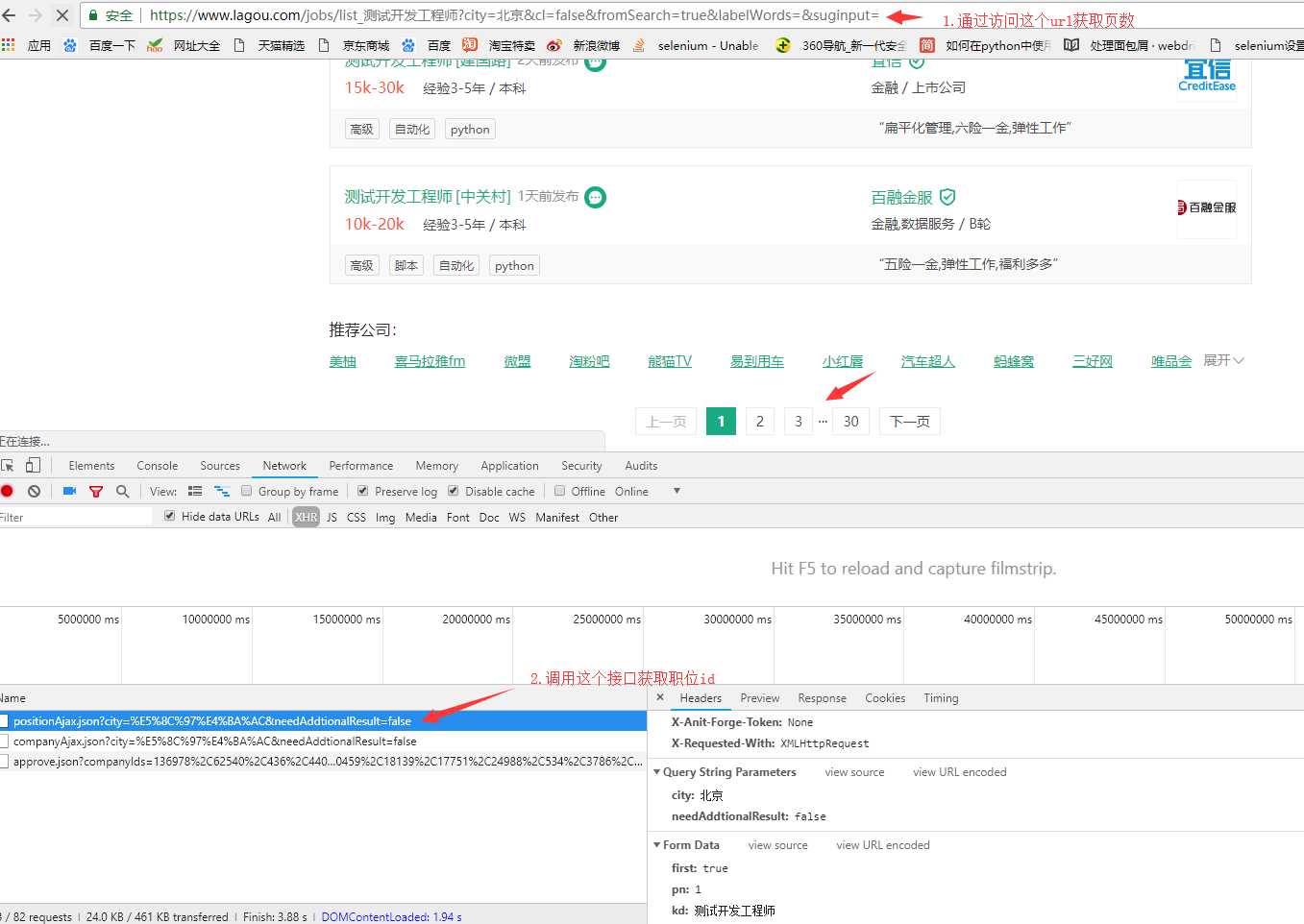Screen dimensions: 1304x924
Task: Open the 百度一下 bookmark
Action: [99, 45]
